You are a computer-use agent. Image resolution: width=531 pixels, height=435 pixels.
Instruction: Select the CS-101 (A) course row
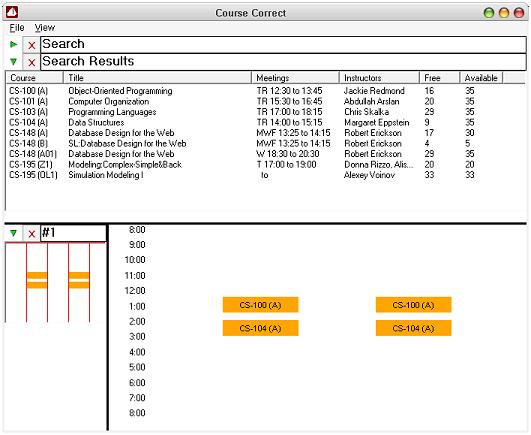[266, 102]
